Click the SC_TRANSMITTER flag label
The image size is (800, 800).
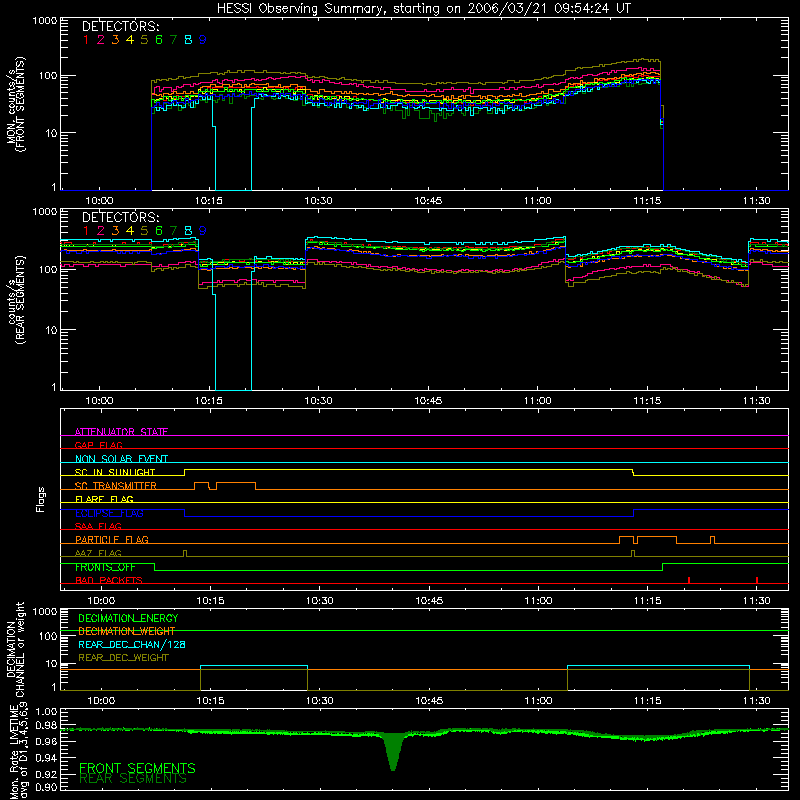tap(115, 485)
